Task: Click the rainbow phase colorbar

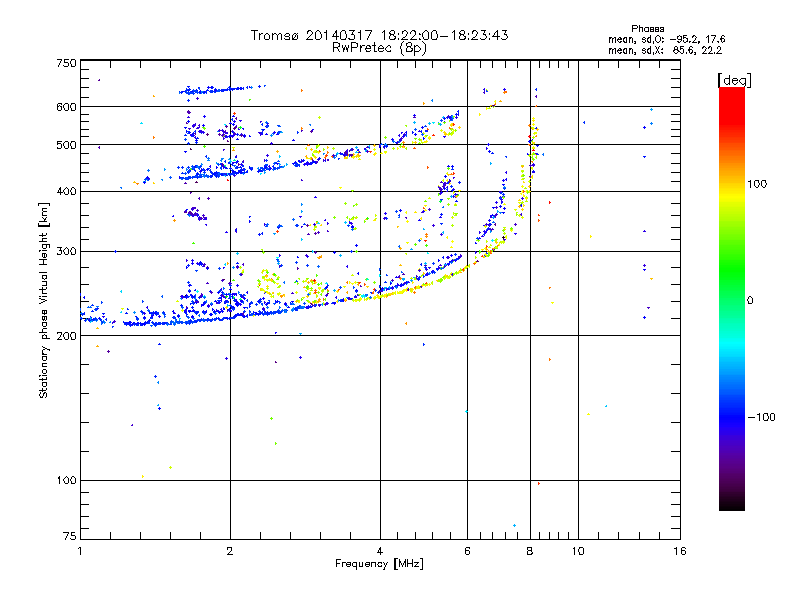Action: (732, 299)
